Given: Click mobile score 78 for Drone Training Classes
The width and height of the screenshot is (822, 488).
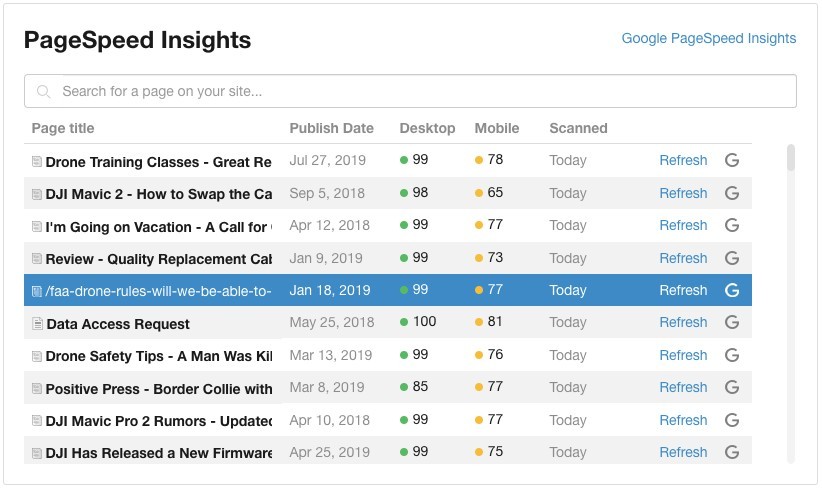Looking at the screenshot, I should point(495,159).
